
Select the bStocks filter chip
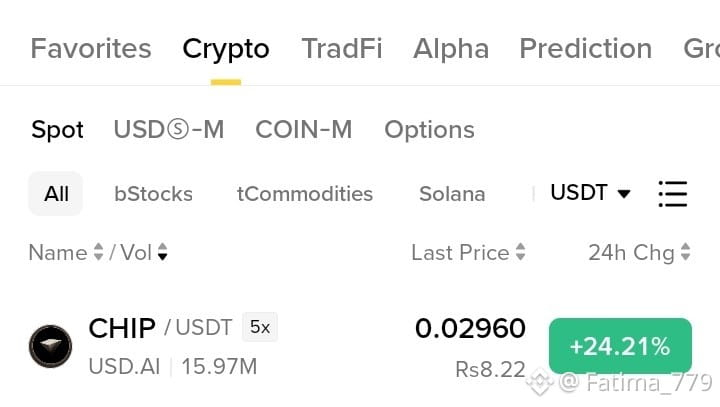(x=153, y=194)
